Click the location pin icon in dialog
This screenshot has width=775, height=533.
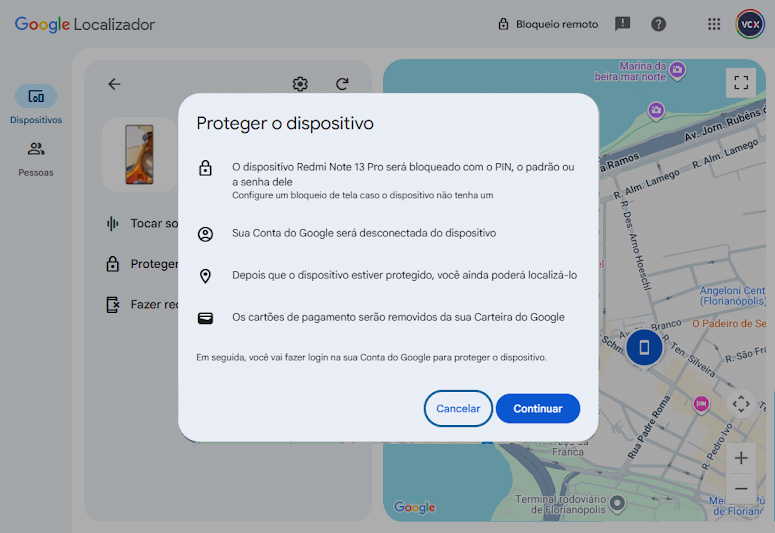pos(205,276)
